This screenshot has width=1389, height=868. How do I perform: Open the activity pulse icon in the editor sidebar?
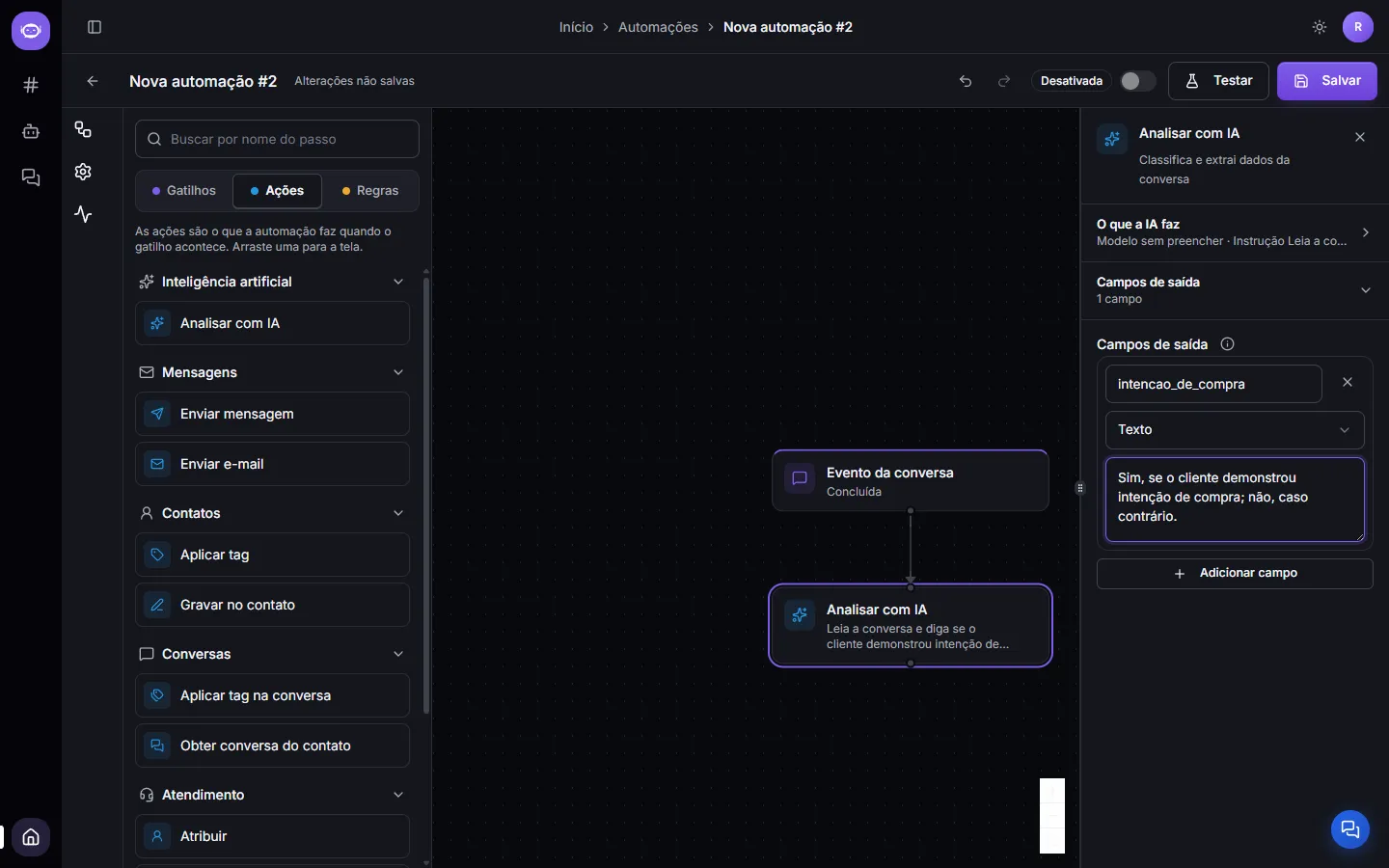83,214
